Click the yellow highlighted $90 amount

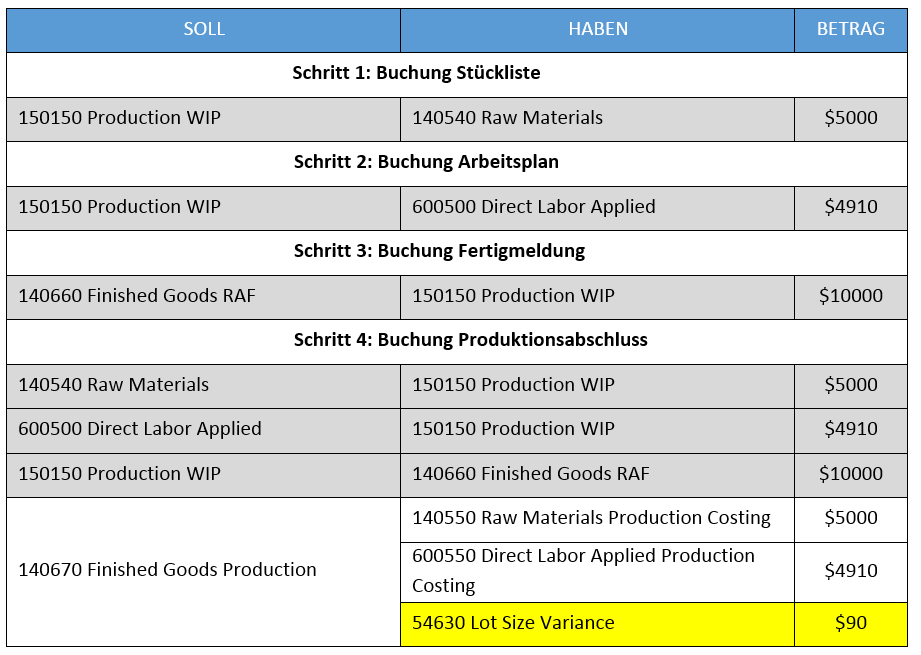coord(851,623)
